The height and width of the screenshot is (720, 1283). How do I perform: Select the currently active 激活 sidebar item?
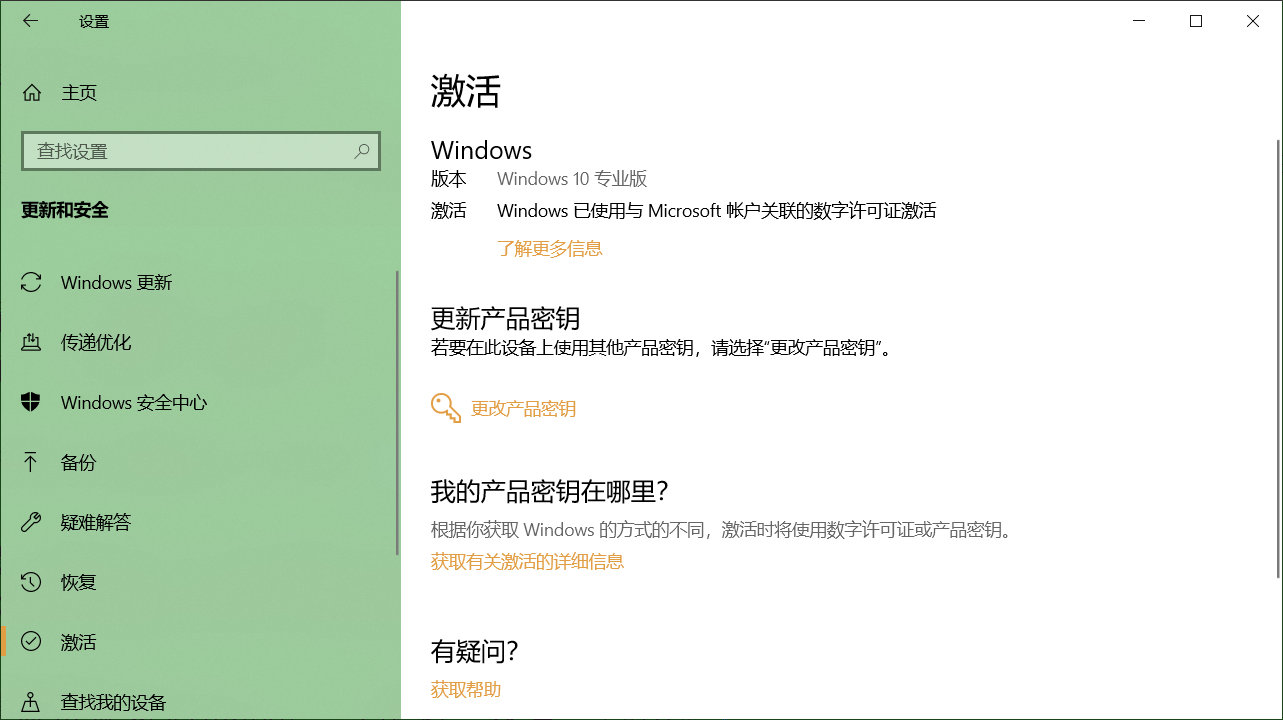79,642
